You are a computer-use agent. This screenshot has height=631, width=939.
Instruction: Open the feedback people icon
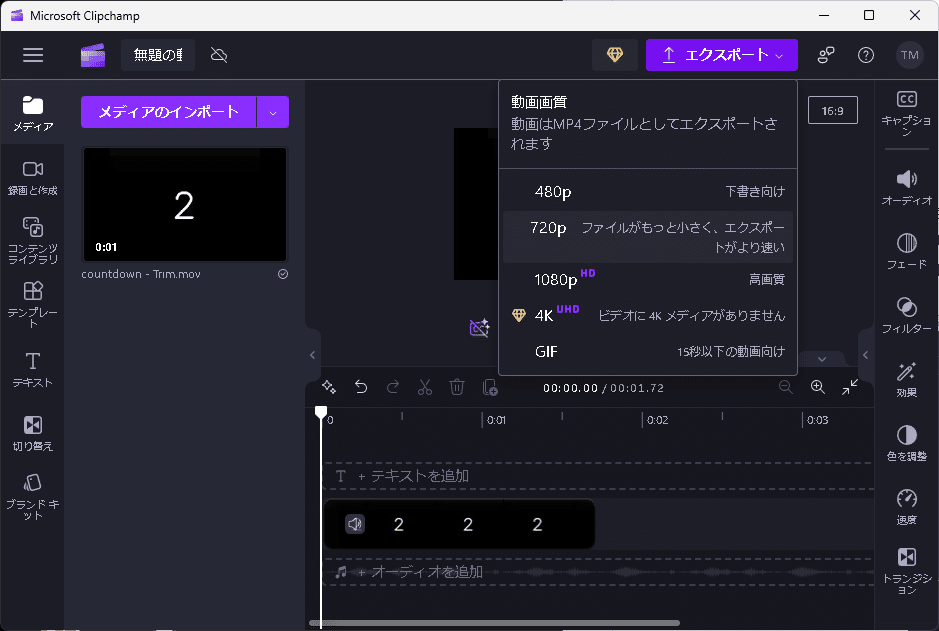826,55
